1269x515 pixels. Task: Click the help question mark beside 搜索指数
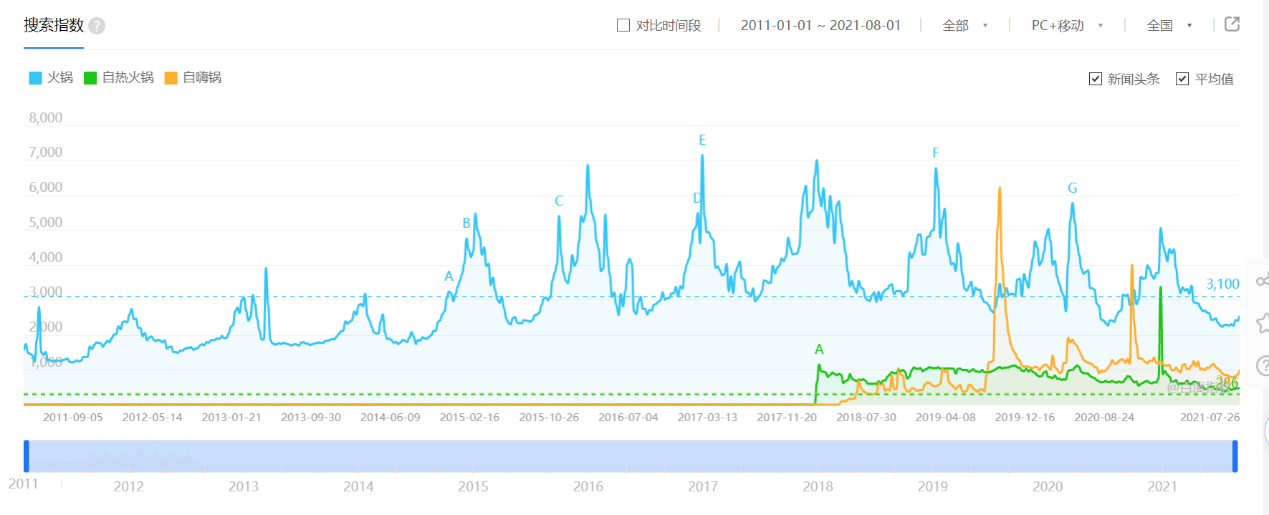click(96, 26)
